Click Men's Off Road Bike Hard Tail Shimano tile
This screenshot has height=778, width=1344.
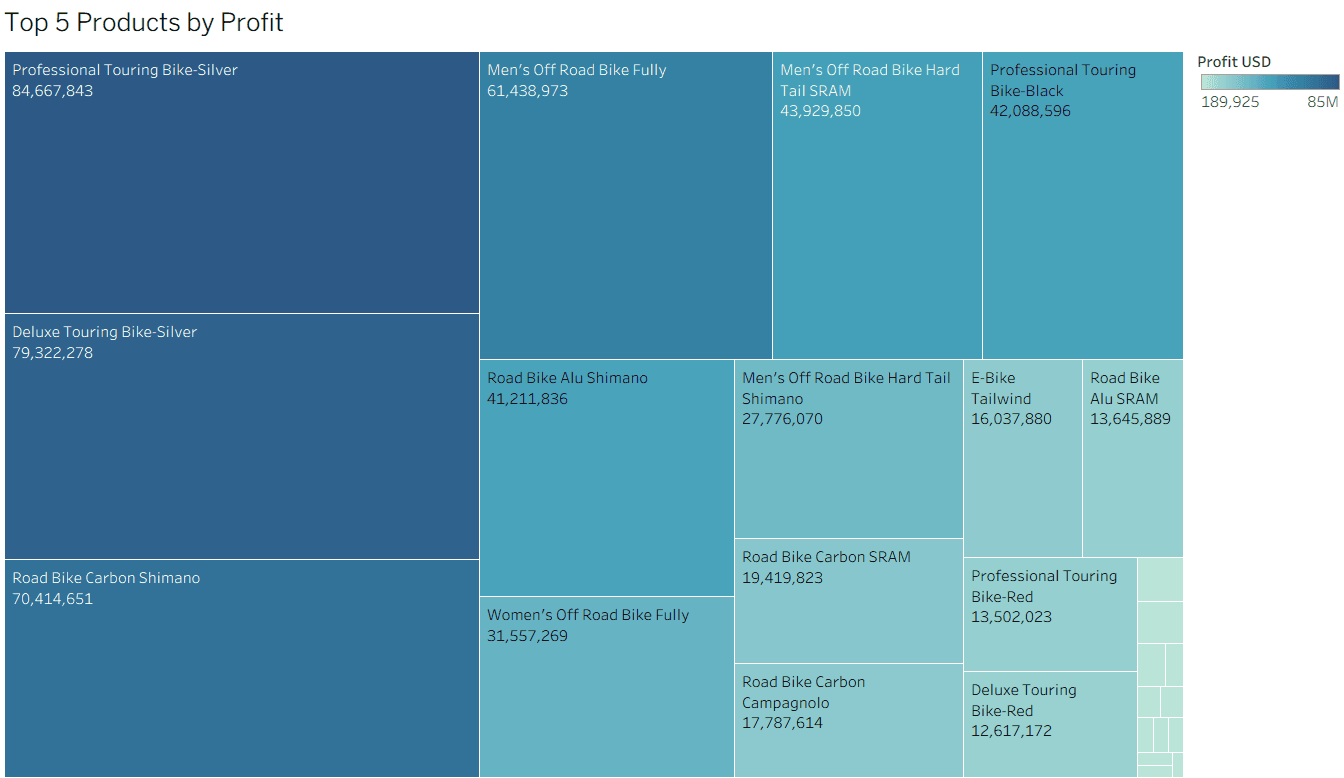[848, 448]
